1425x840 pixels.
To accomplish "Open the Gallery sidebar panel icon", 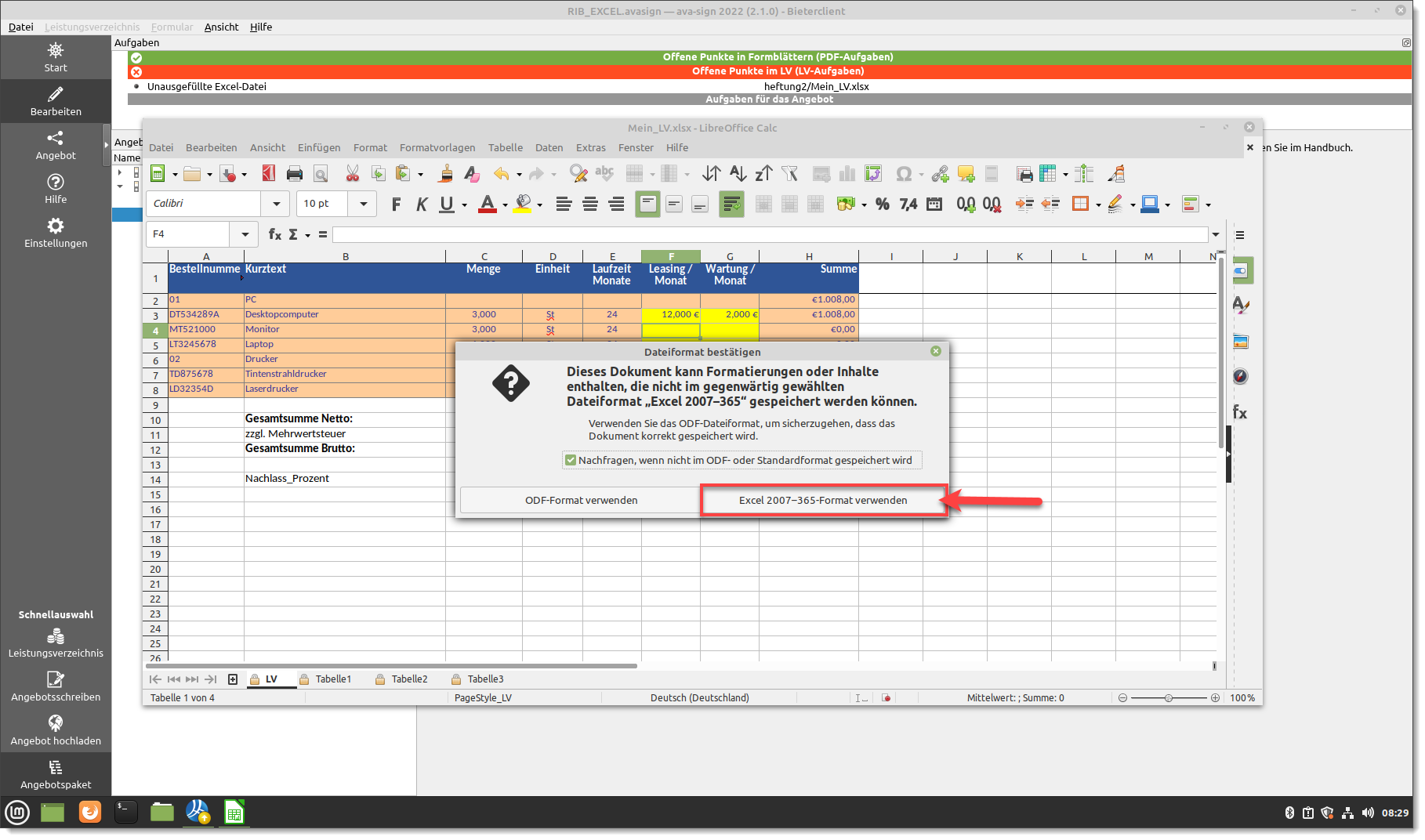I will click(1240, 342).
